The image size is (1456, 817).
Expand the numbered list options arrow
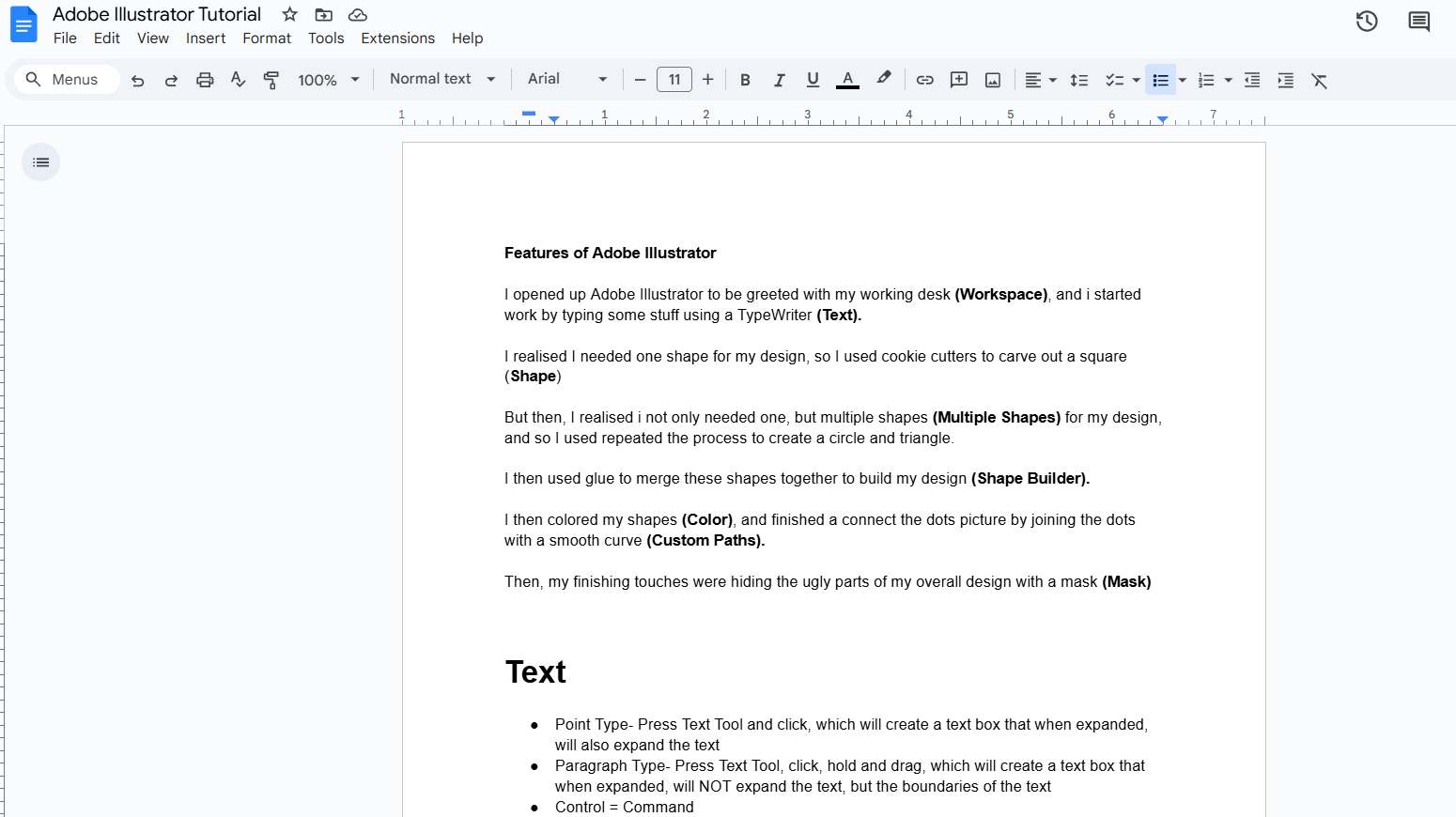pyautogui.click(x=1229, y=81)
